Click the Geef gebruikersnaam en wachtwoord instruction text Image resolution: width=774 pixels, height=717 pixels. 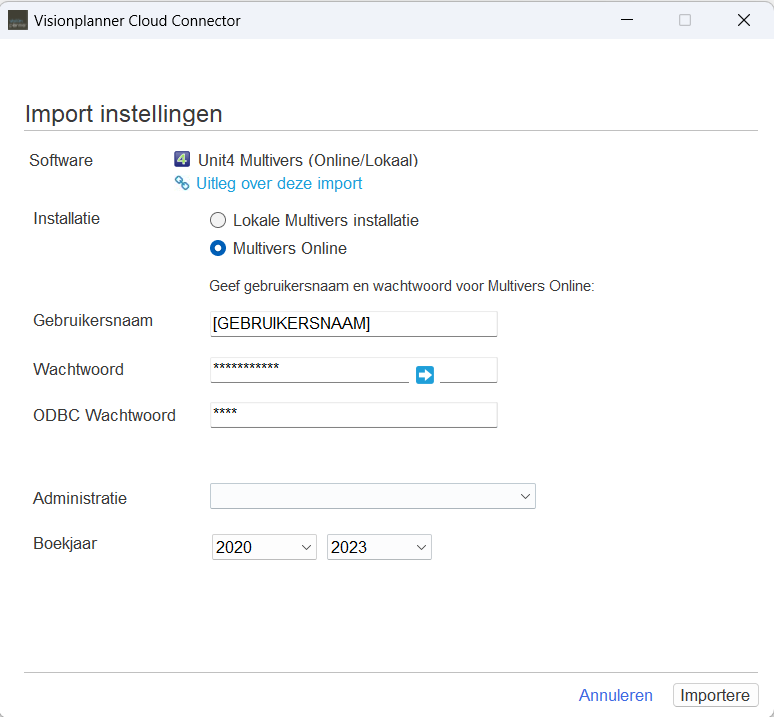pyautogui.click(x=402, y=286)
